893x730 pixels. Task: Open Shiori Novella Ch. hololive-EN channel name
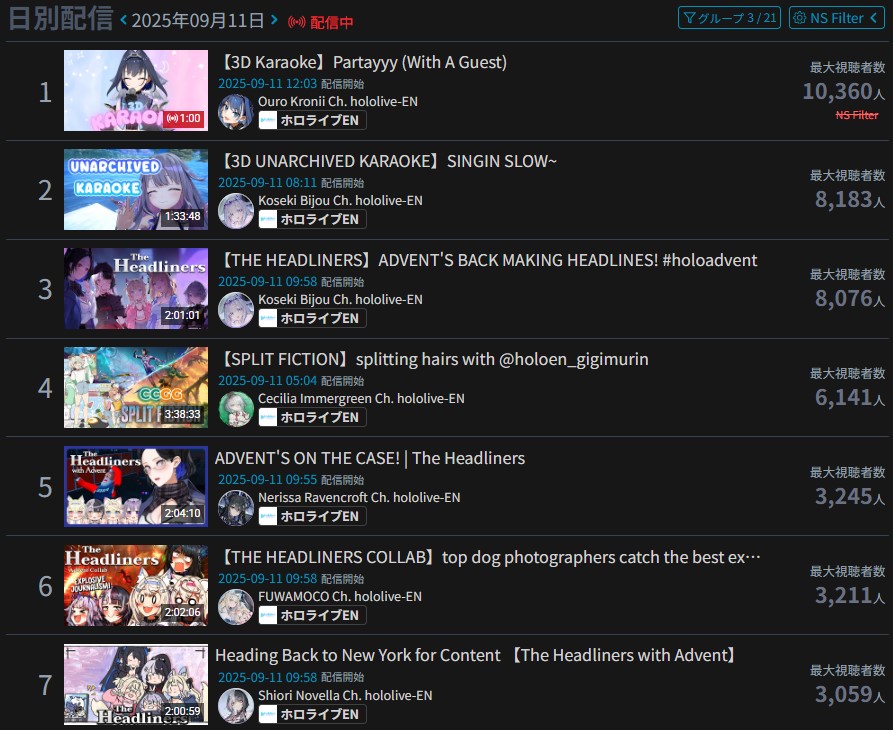(x=345, y=696)
